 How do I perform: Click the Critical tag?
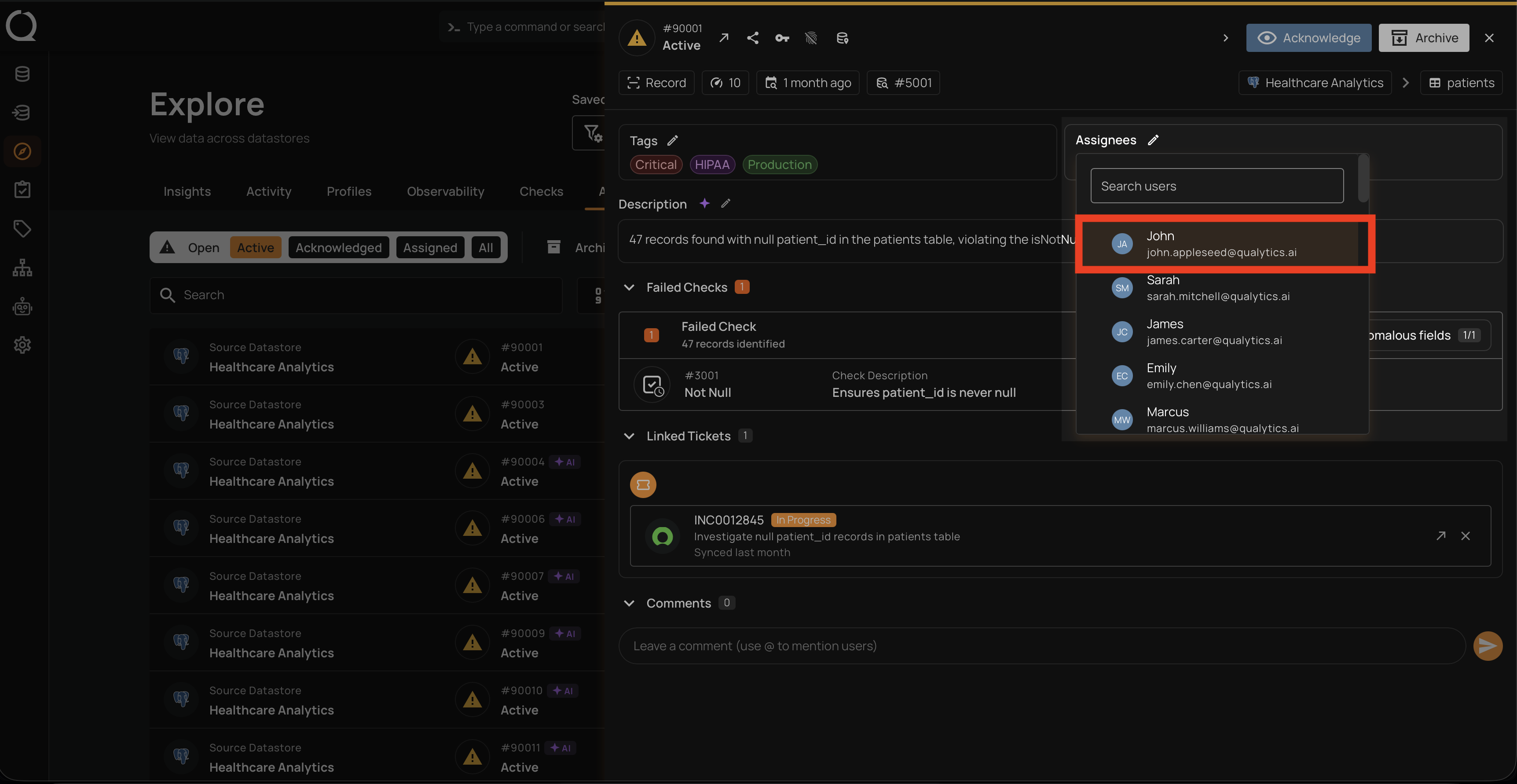click(656, 165)
